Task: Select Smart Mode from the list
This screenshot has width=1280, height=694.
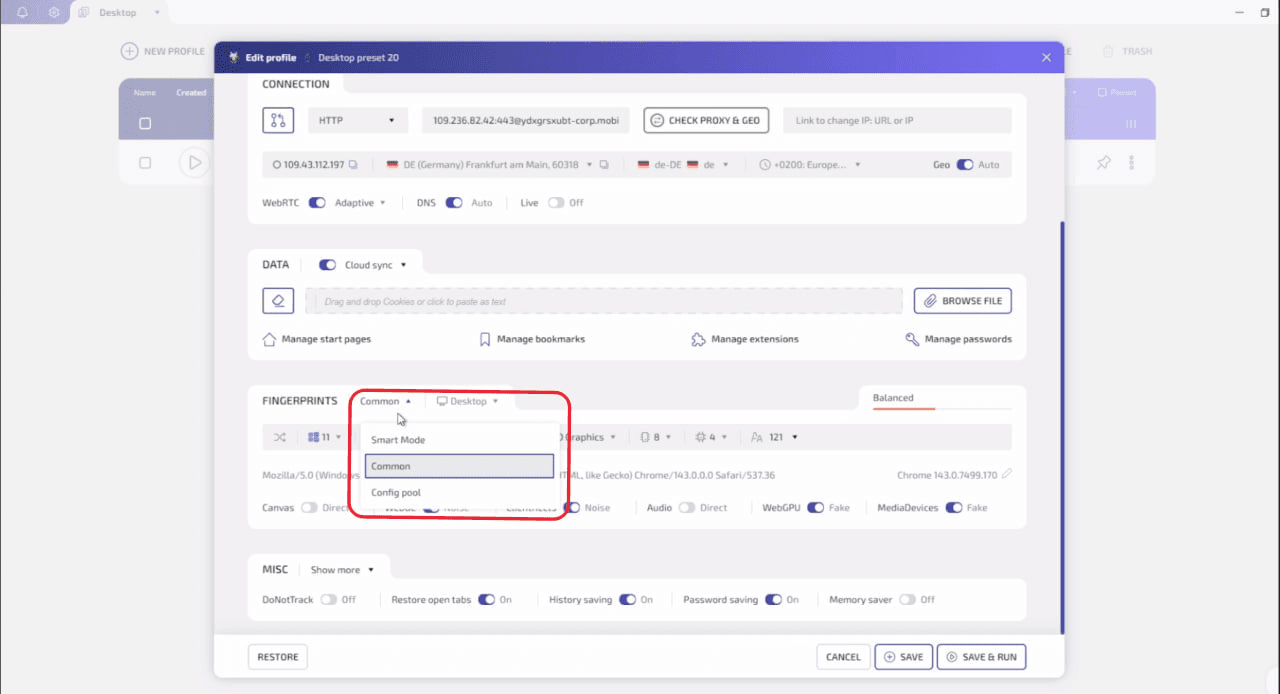Action: [x=459, y=440]
